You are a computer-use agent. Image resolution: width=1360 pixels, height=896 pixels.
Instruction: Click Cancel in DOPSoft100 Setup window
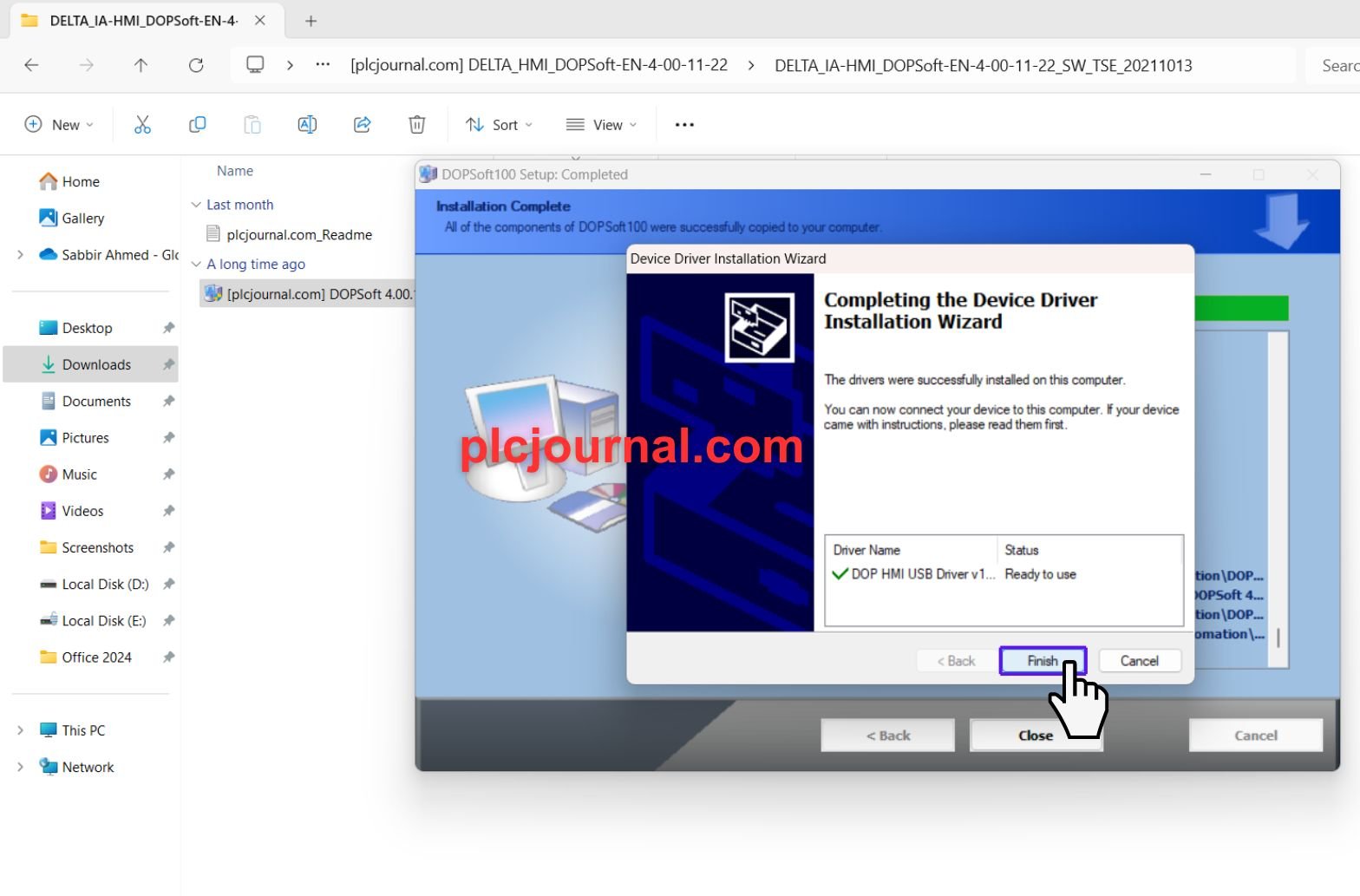[x=1255, y=736]
